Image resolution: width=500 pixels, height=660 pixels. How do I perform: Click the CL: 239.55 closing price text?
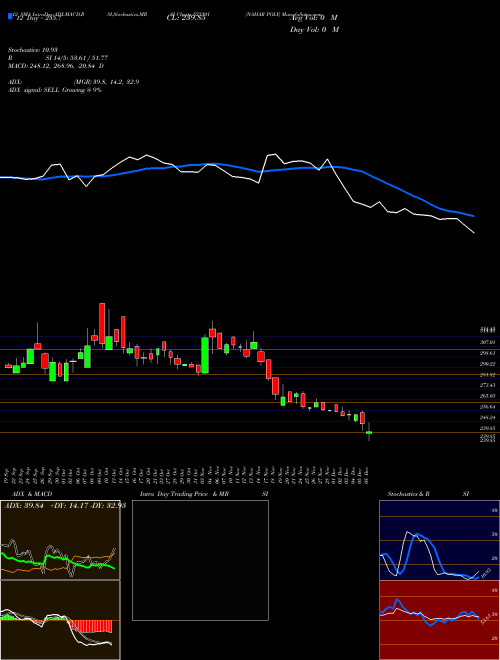coord(186,18)
